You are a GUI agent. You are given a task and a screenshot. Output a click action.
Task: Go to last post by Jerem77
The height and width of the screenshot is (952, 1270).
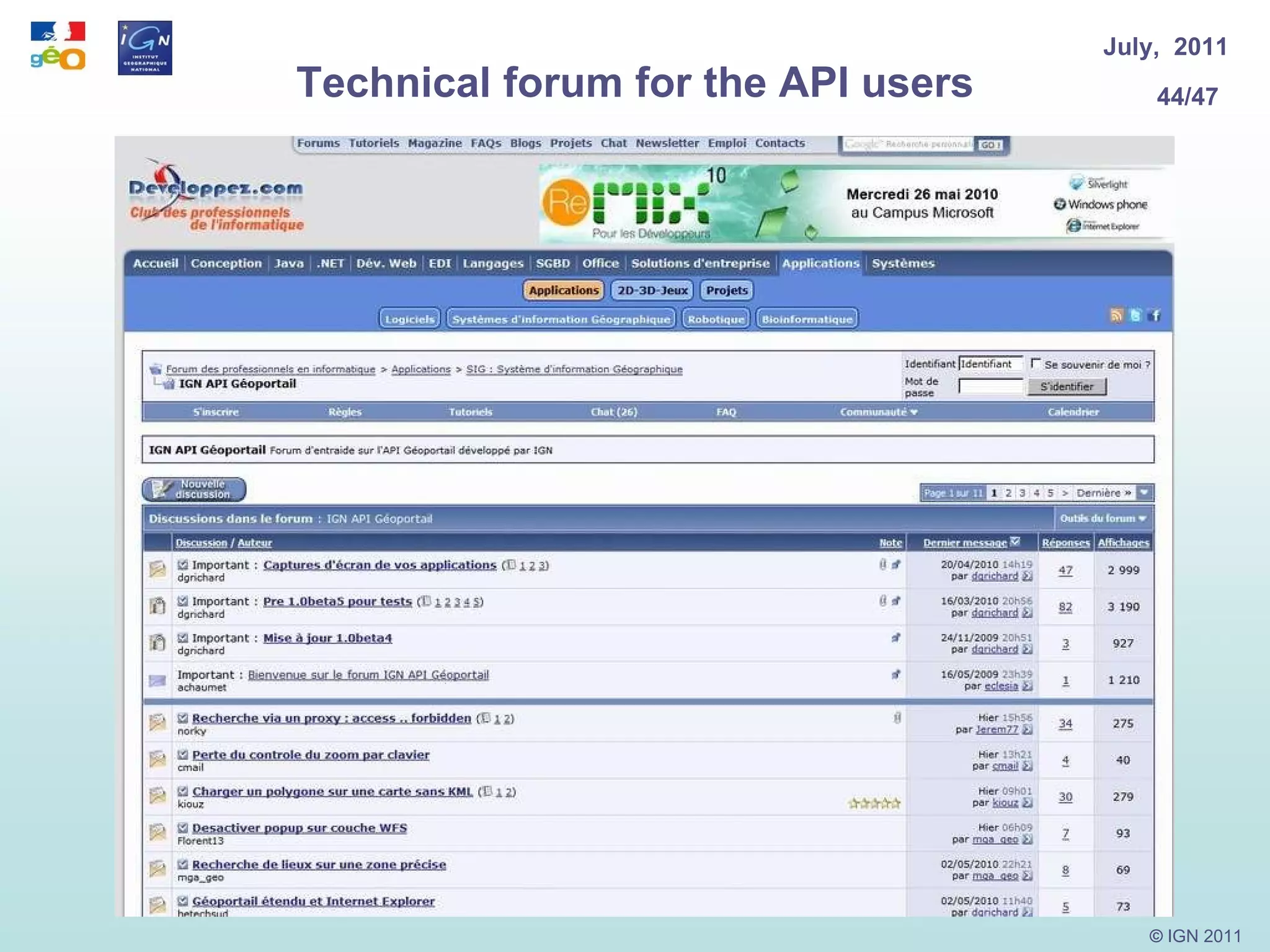tap(1028, 729)
